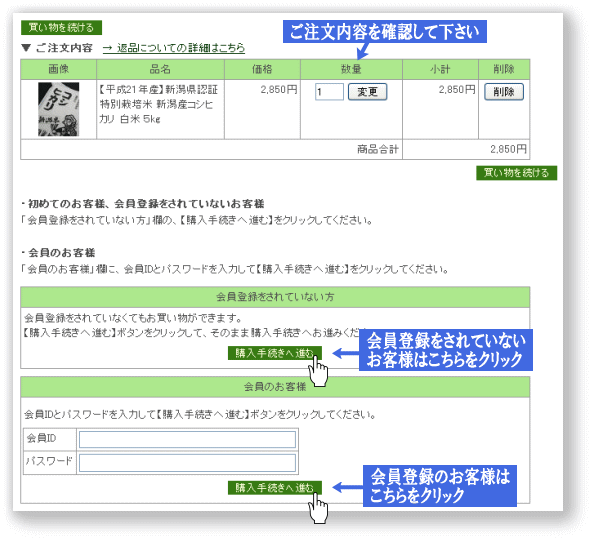The width and height of the screenshot is (593, 541).
Task: Click the rice product thumbnail image
Action: (x=59, y=109)
